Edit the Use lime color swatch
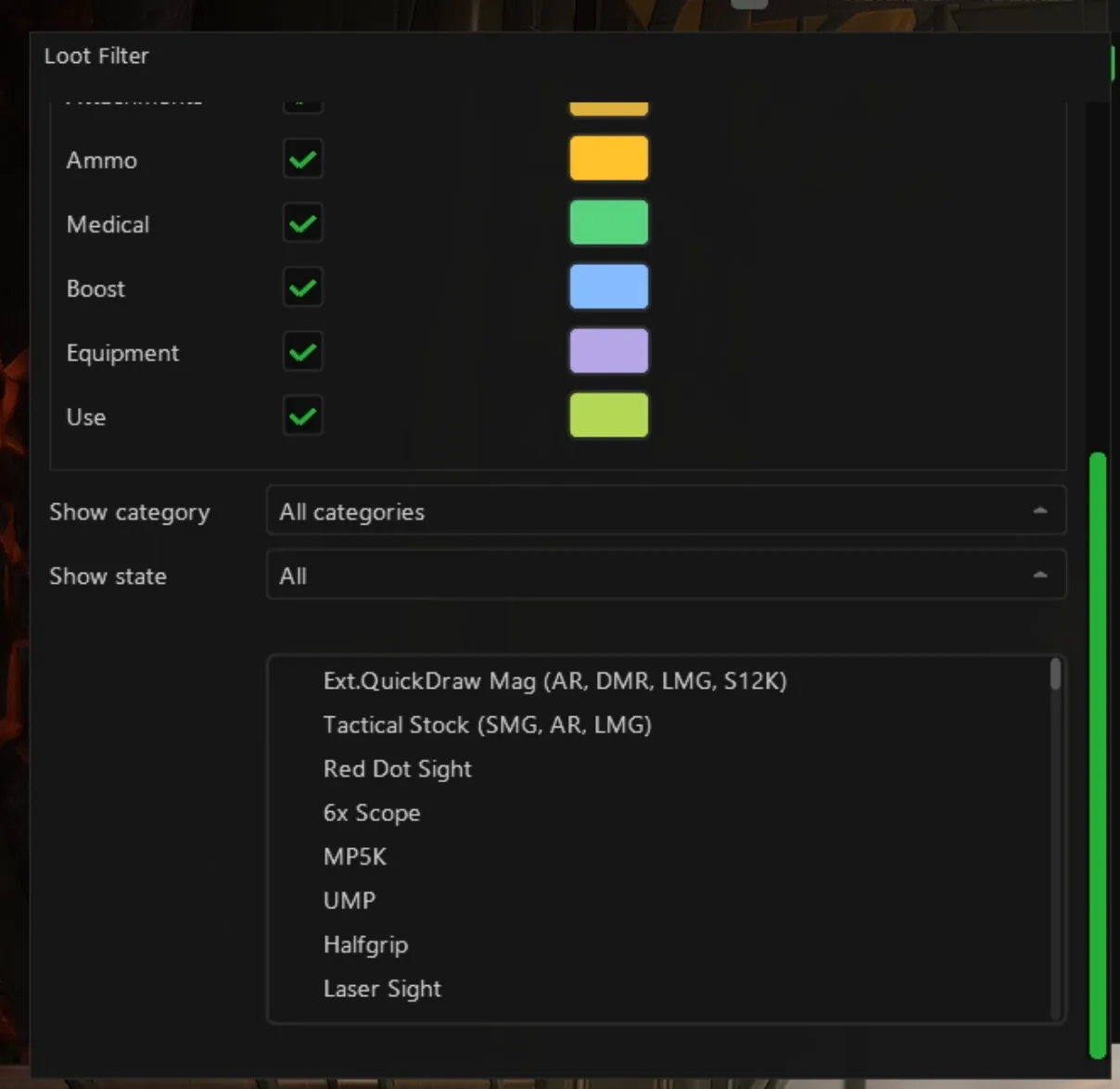This screenshot has height=1089, width=1120. 609,415
